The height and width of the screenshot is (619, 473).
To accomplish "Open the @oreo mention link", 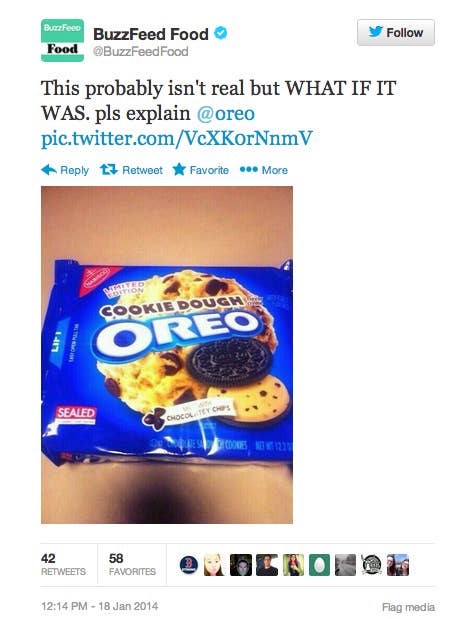I will (226, 114).
